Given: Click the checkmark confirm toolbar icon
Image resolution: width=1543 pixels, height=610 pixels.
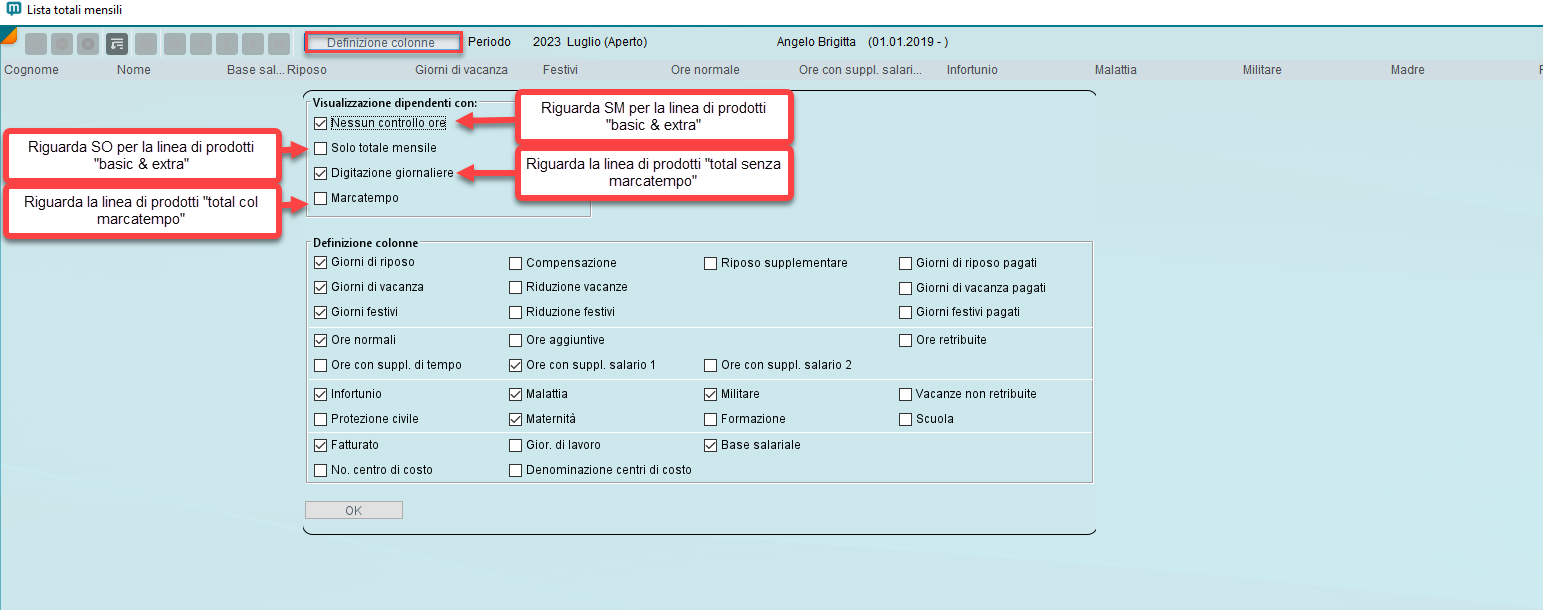Looking at the screenshot, I should click(x=62, y=44).
